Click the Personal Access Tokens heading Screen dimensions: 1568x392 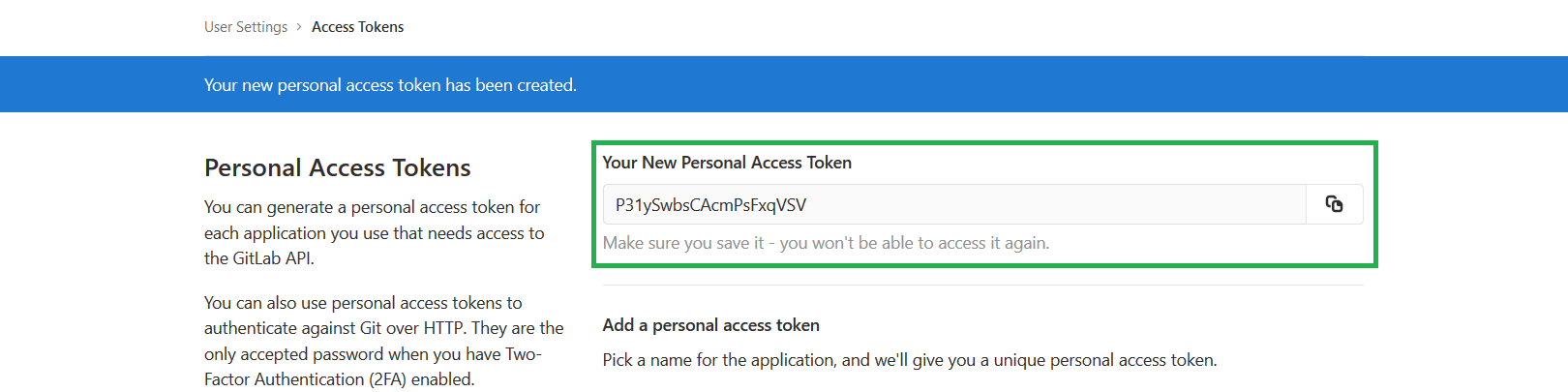click(337, 167)
